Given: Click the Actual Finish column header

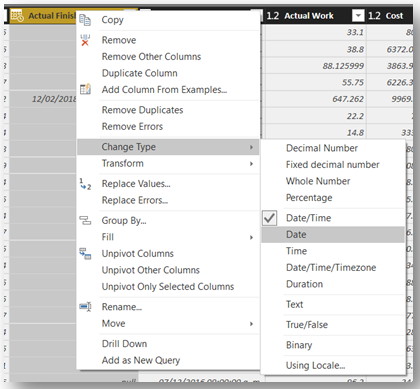Looking at the screenshot, I should click(43, 16).
